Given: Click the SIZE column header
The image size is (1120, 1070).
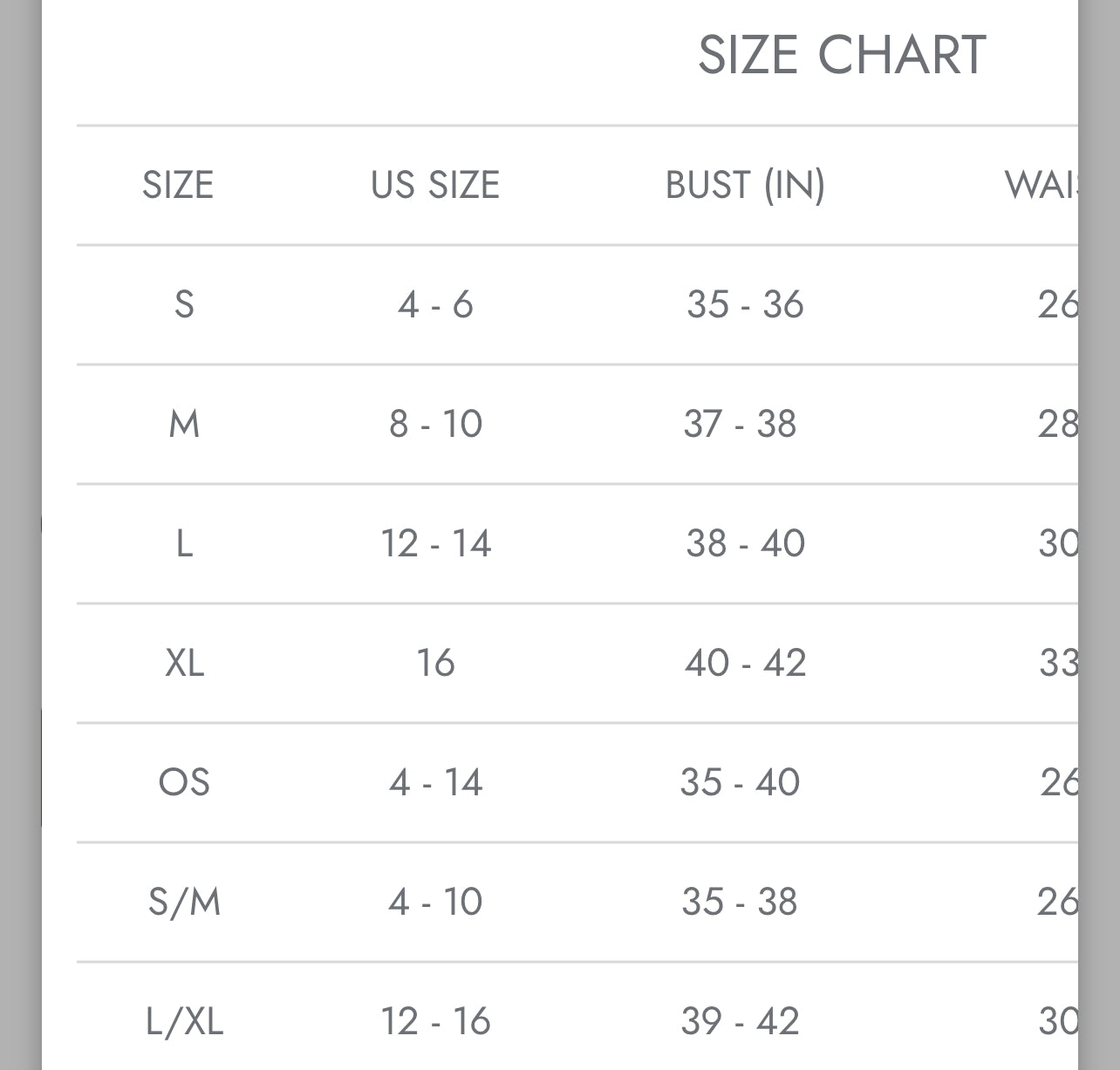Looking at the screenshot, I should pos(178,185).
